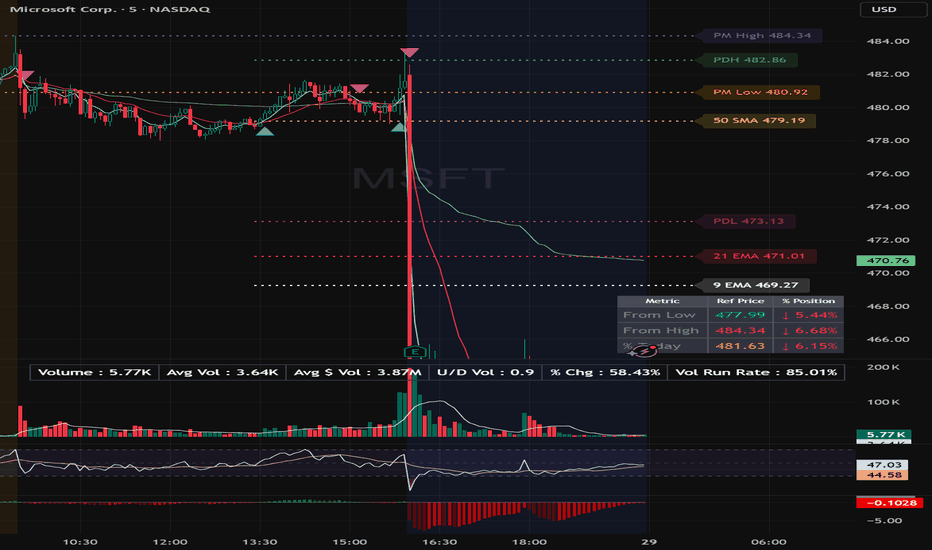Open the green E earnings marker
Screen dimensions: 932x550
[415, 351]
